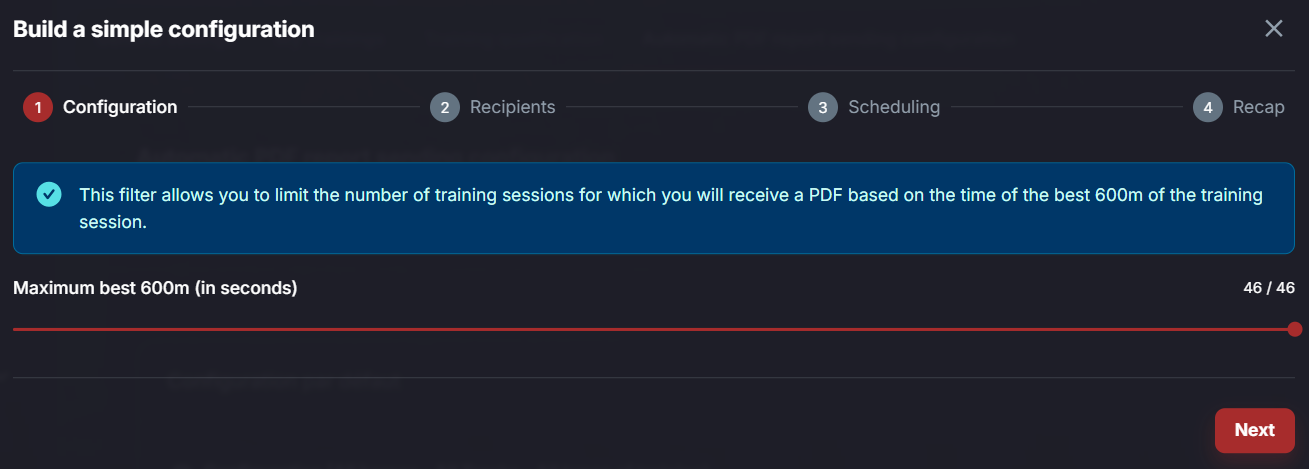The image size is (1309, 469).
Task: Close the Build a simple configuration dialog
Action: click(1274, 28)
